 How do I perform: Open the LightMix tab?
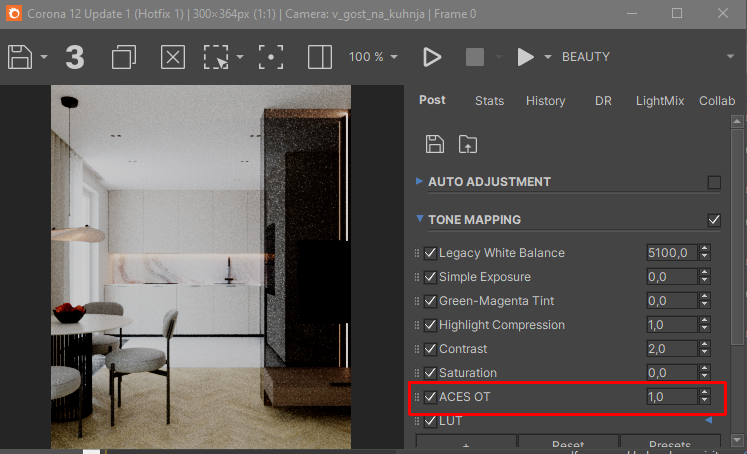tap(660, 101)
